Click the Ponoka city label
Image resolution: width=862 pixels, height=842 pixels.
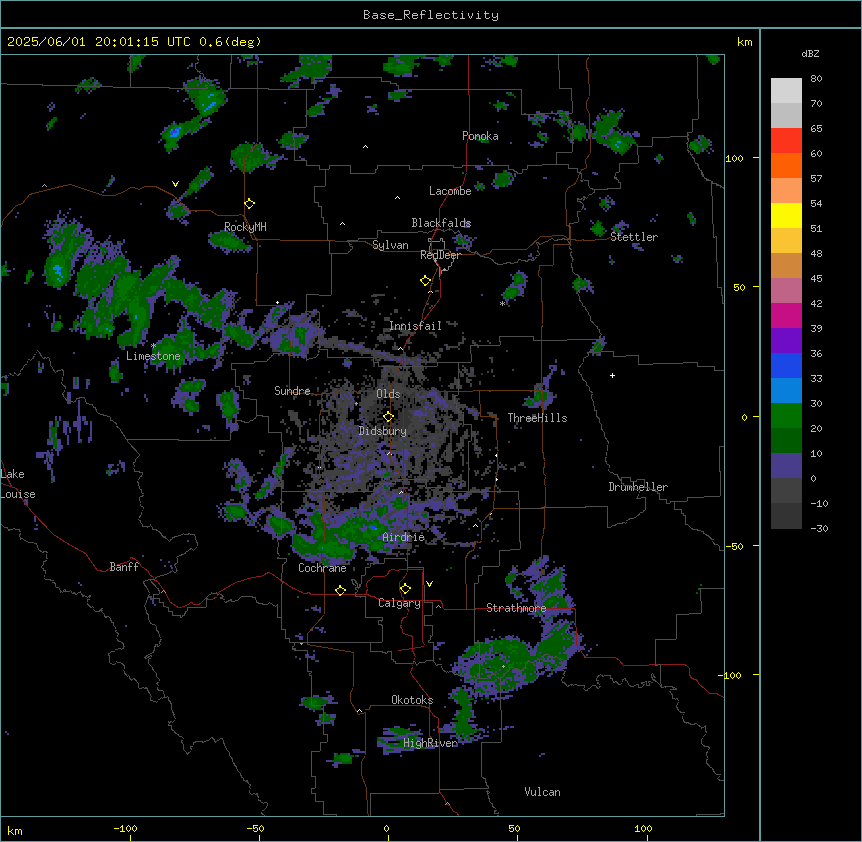tap(480, 136)
